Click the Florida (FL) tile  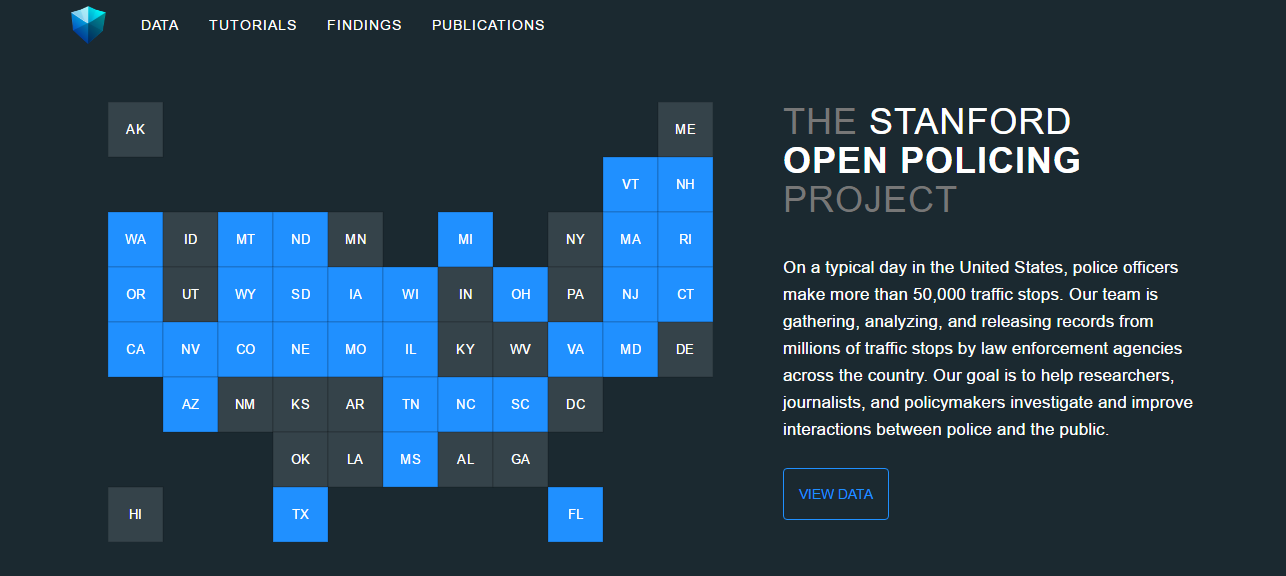pyautogui.click(x=575, y=514)
